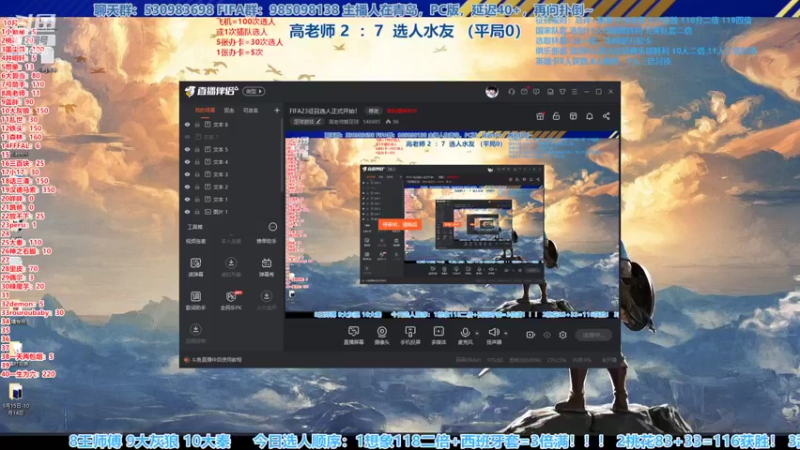Open the 歌词助手 tool

click(195, 301)
